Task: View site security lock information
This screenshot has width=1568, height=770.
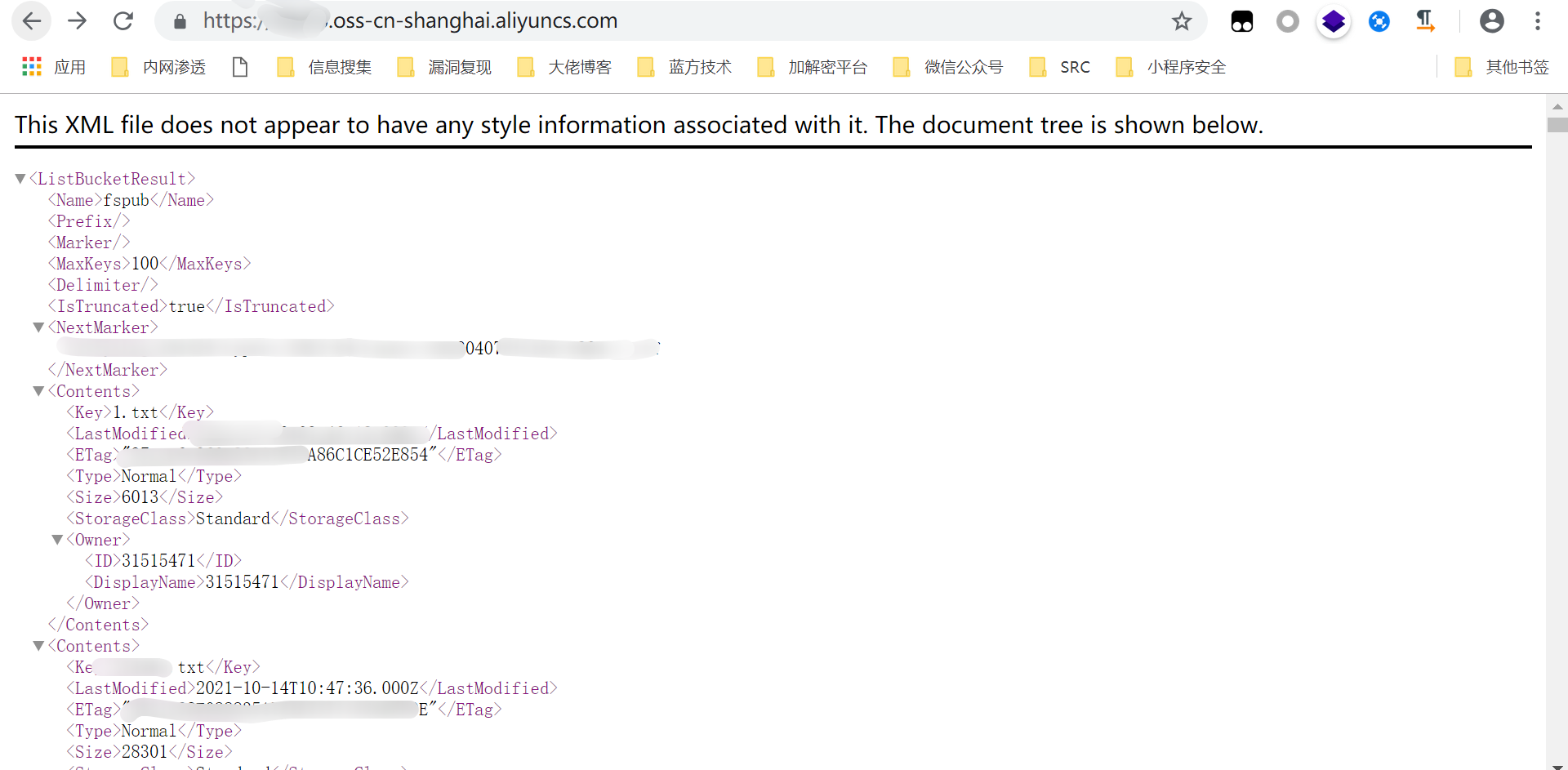Action: point(180,21)
